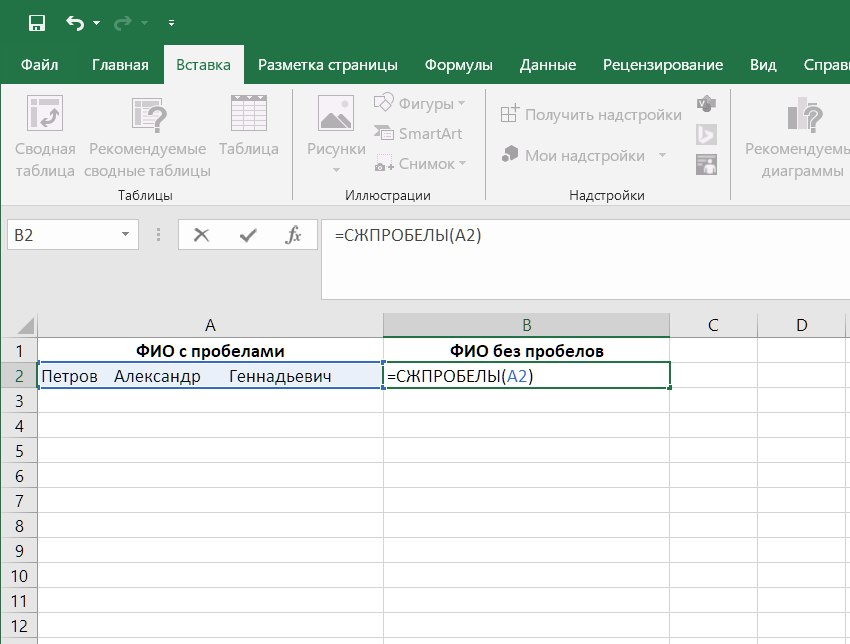Switch to the Формулы tab
850x644 pixels.
(x=458, y=65)
